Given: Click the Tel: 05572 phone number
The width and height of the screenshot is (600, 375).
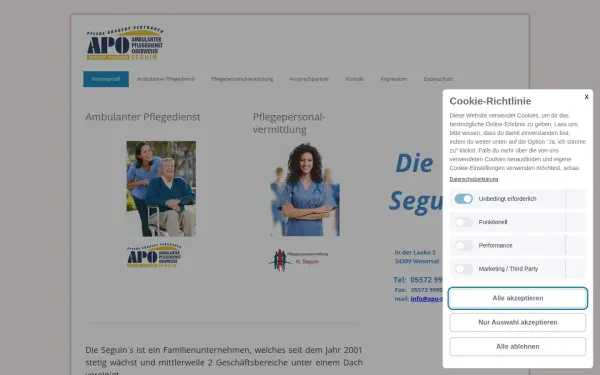Looking at the screenshot, I should tap(418, 280).
